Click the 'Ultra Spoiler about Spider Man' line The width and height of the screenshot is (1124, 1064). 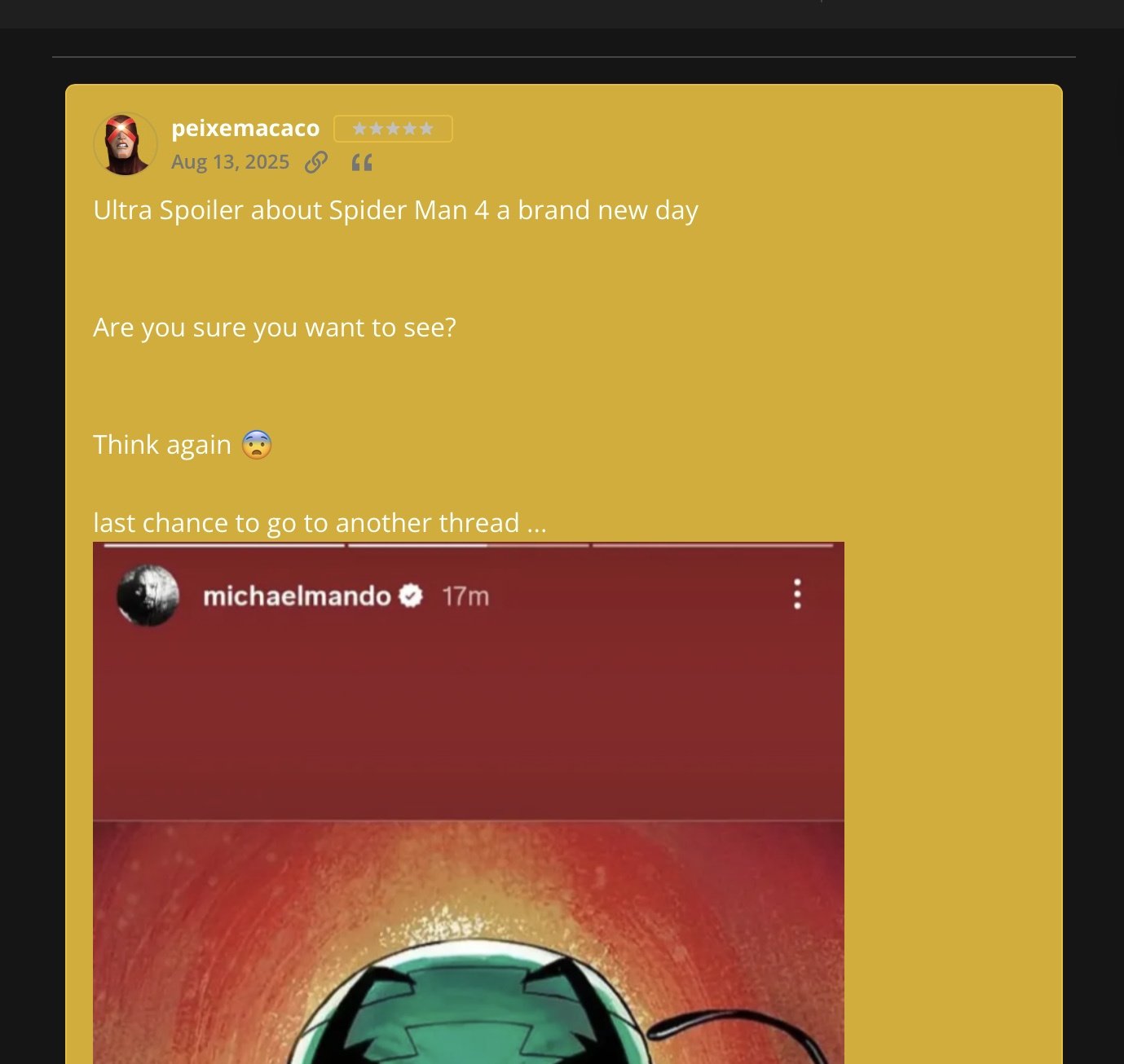(395, 210)
